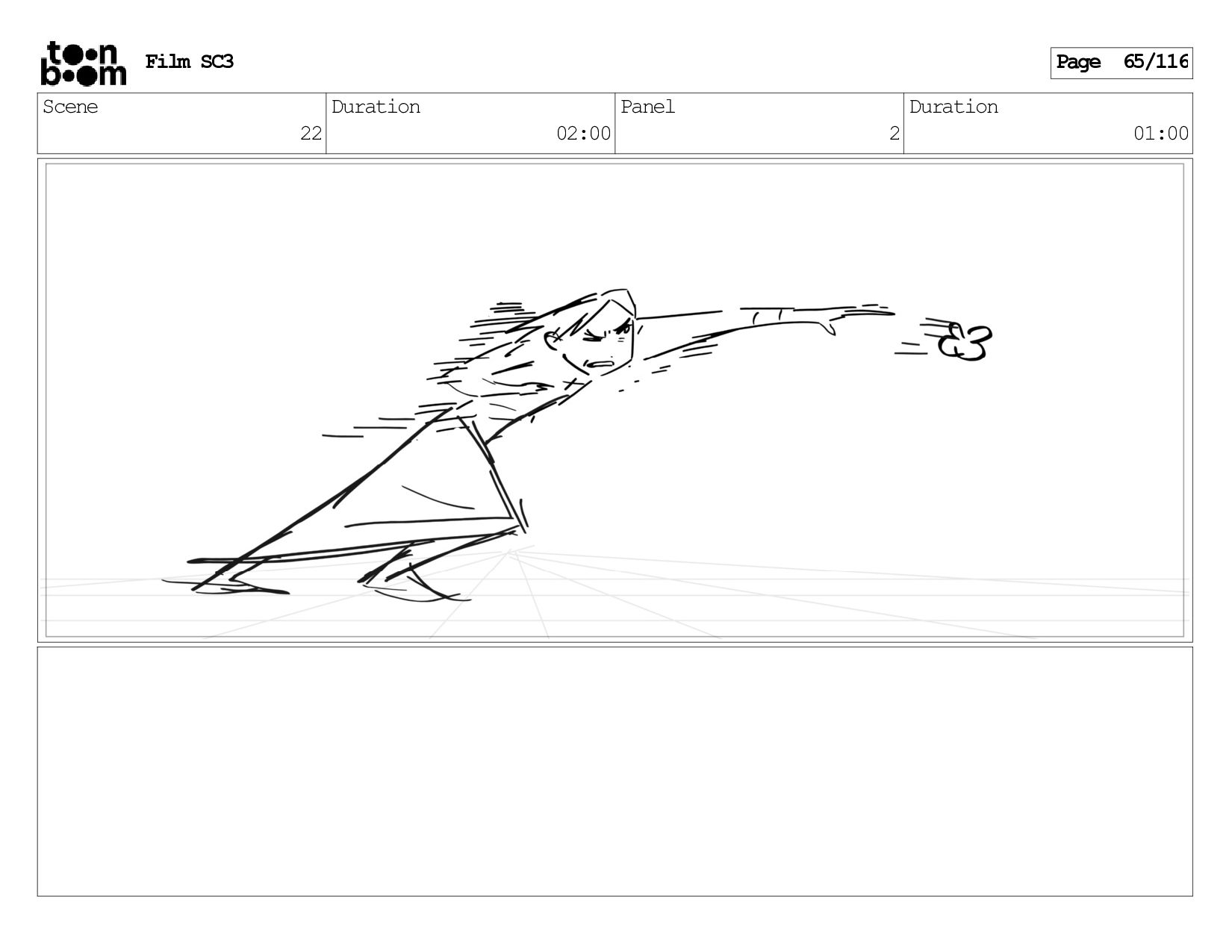Click the scene number '22'
The height and width of the screenshot is (952, 1232).
[x=311, y=134]
